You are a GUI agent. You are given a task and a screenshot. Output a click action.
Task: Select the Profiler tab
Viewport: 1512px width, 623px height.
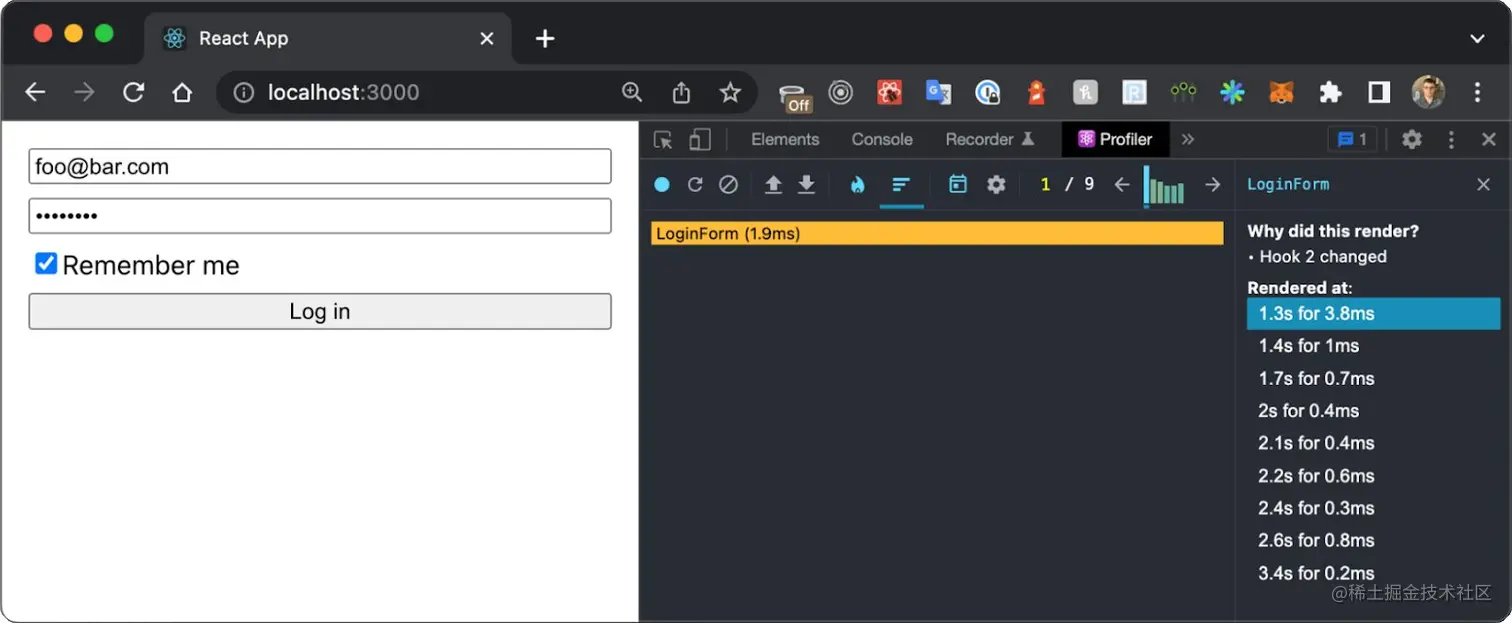pyautogui.click(x=1115, y=140)
